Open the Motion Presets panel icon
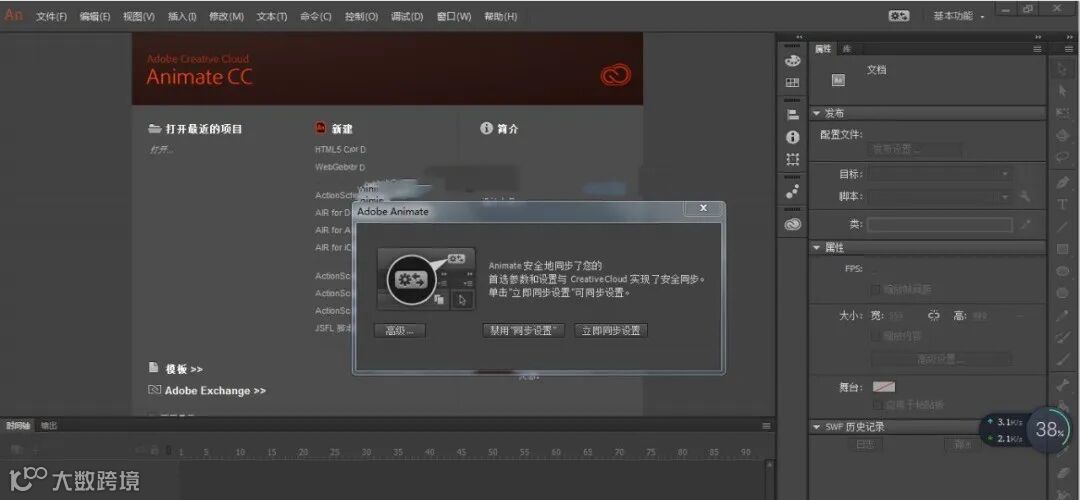1080x500 pixels. pos(793,191)
